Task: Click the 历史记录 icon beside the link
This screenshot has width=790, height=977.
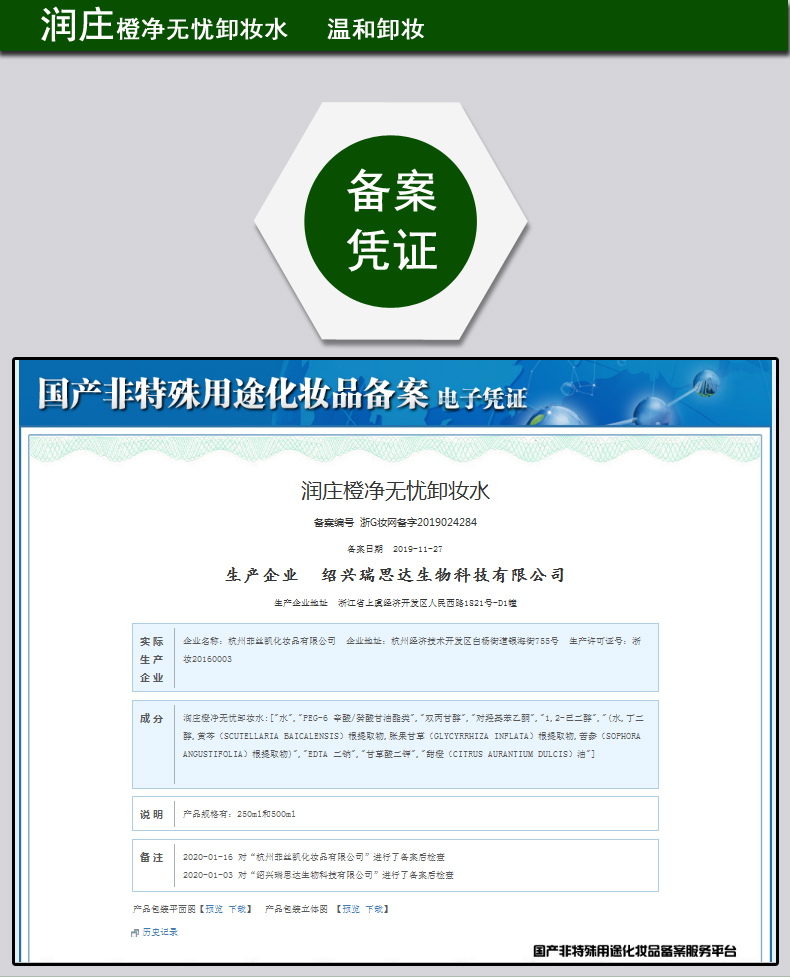Action: [x=135, y=933]
